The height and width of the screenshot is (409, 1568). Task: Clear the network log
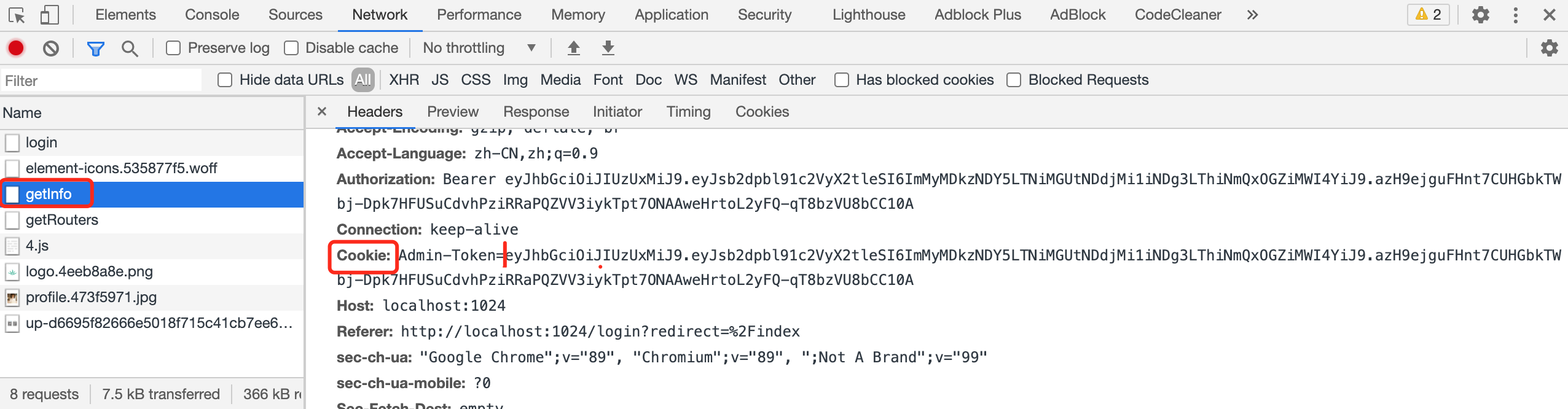coord(51,48)
